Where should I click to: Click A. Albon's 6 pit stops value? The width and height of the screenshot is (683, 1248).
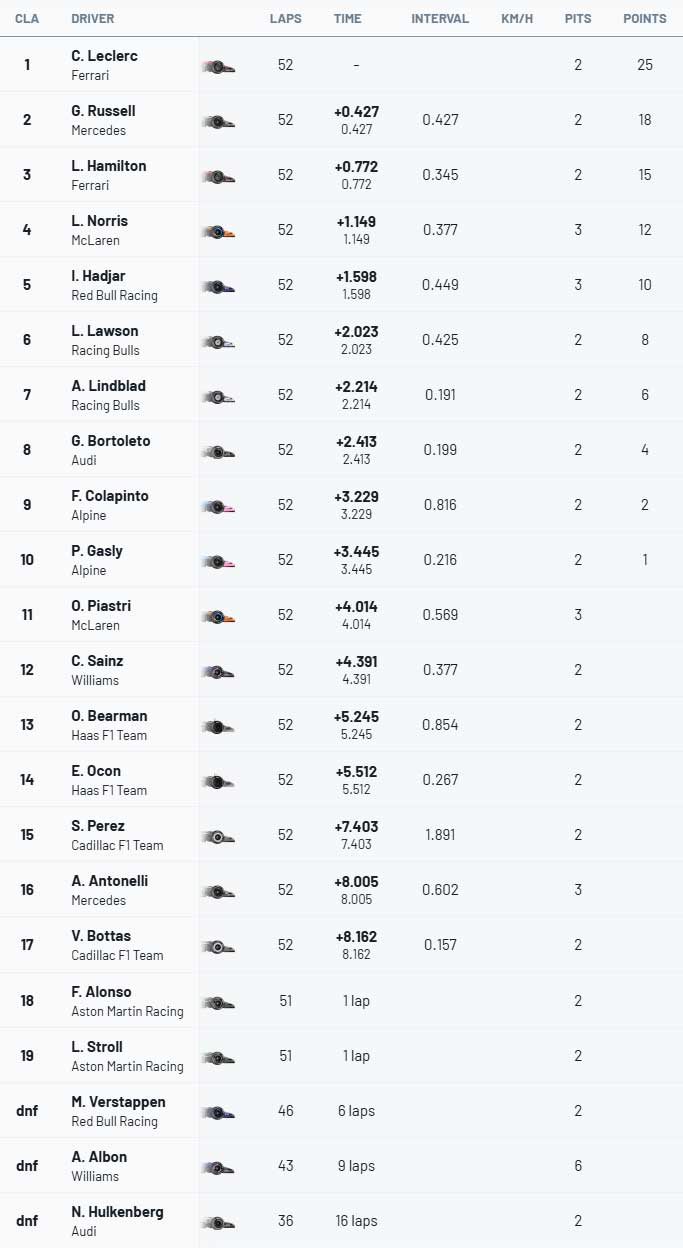(x=578, y=1166)
